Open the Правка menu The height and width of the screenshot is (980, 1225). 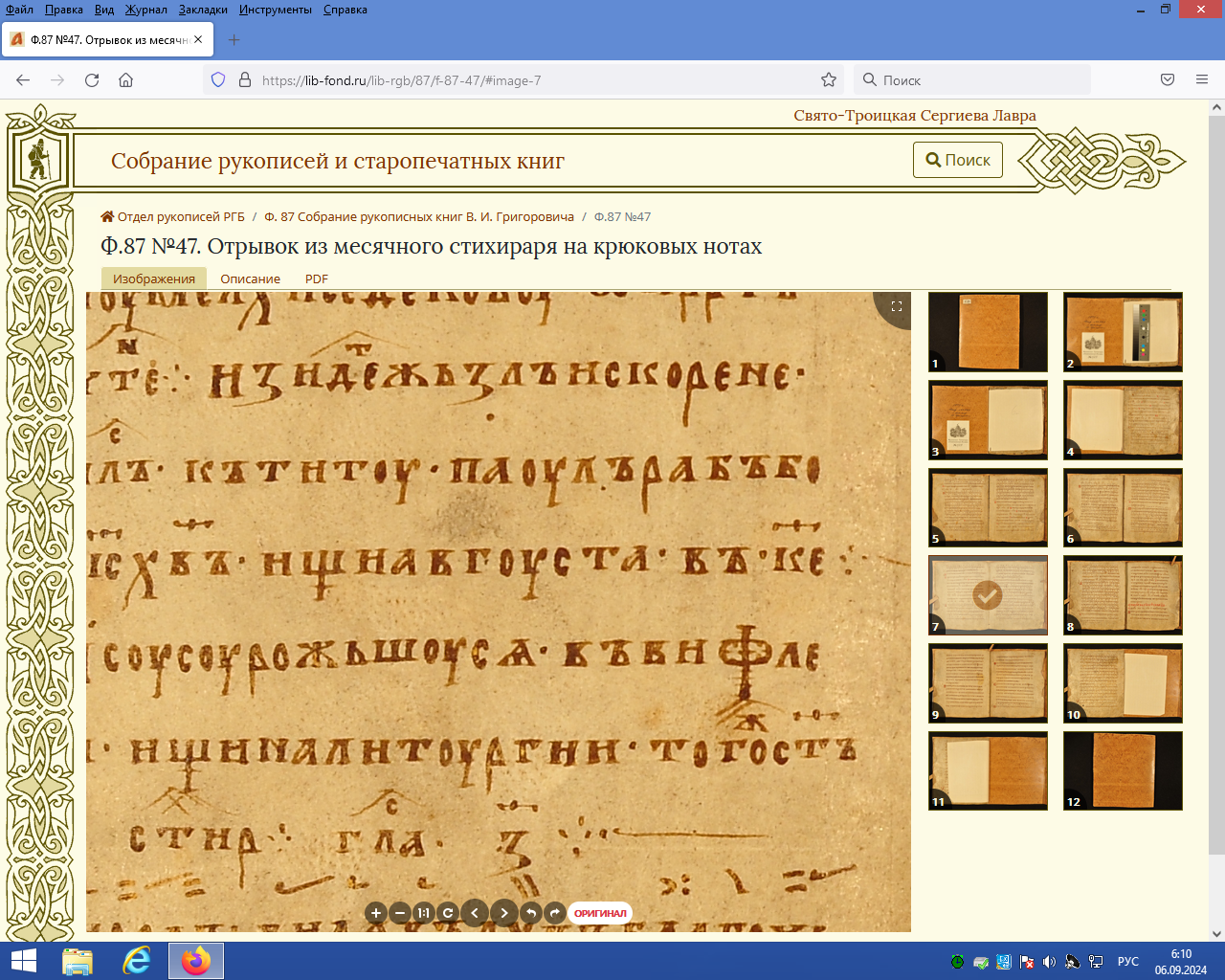pos(63,10)
